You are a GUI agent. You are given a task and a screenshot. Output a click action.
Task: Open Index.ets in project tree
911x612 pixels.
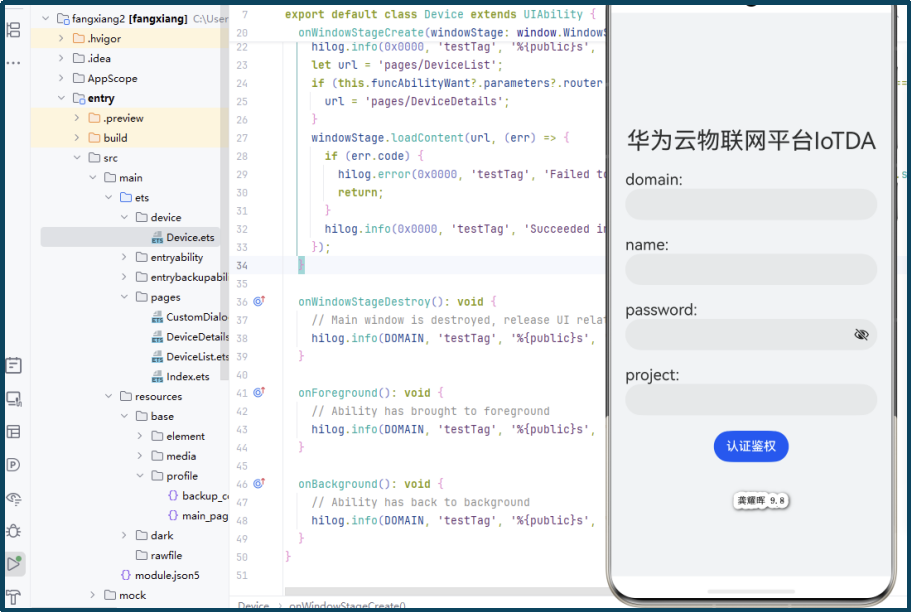(188, 377)
